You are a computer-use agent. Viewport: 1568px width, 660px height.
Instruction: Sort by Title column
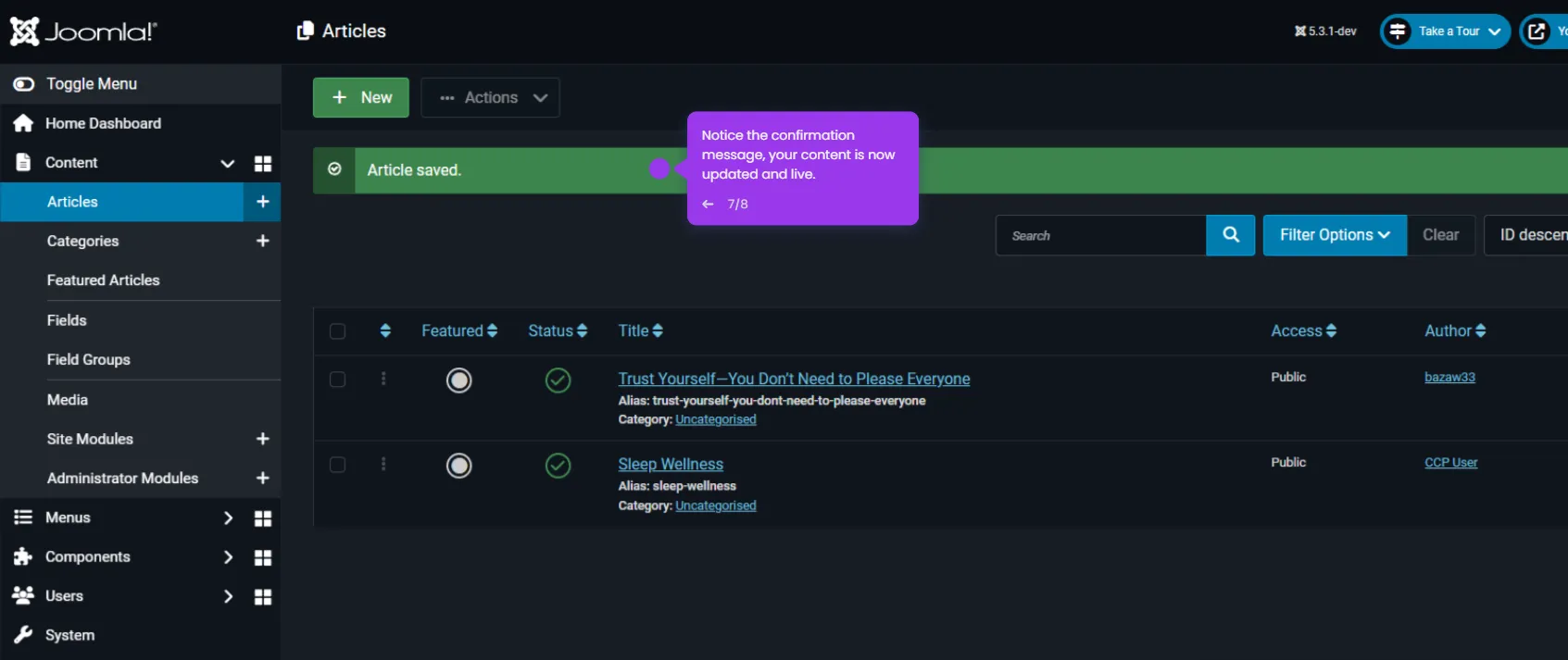[x=641, y=330]
